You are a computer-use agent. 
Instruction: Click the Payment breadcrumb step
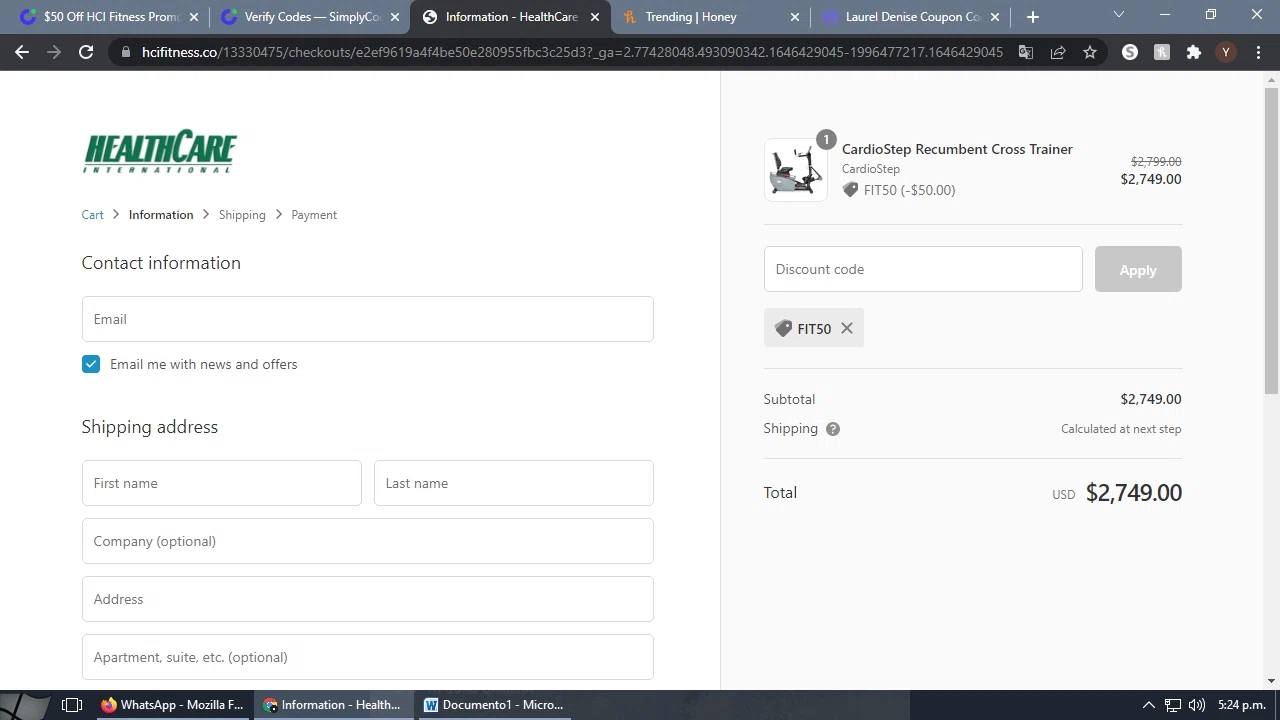pyautogui.click(x=314, y=215)
